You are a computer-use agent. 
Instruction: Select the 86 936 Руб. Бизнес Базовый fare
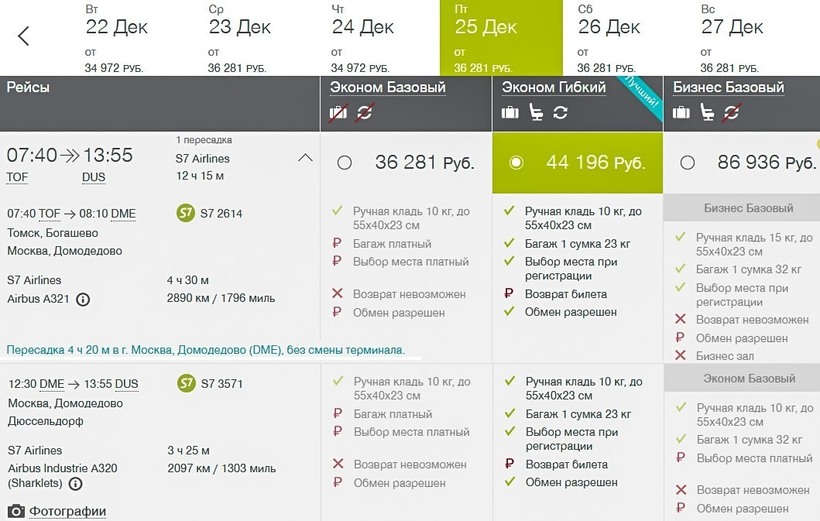click(687, 162)
